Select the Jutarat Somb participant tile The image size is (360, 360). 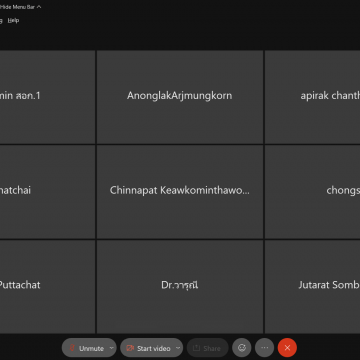coord(313,287)
